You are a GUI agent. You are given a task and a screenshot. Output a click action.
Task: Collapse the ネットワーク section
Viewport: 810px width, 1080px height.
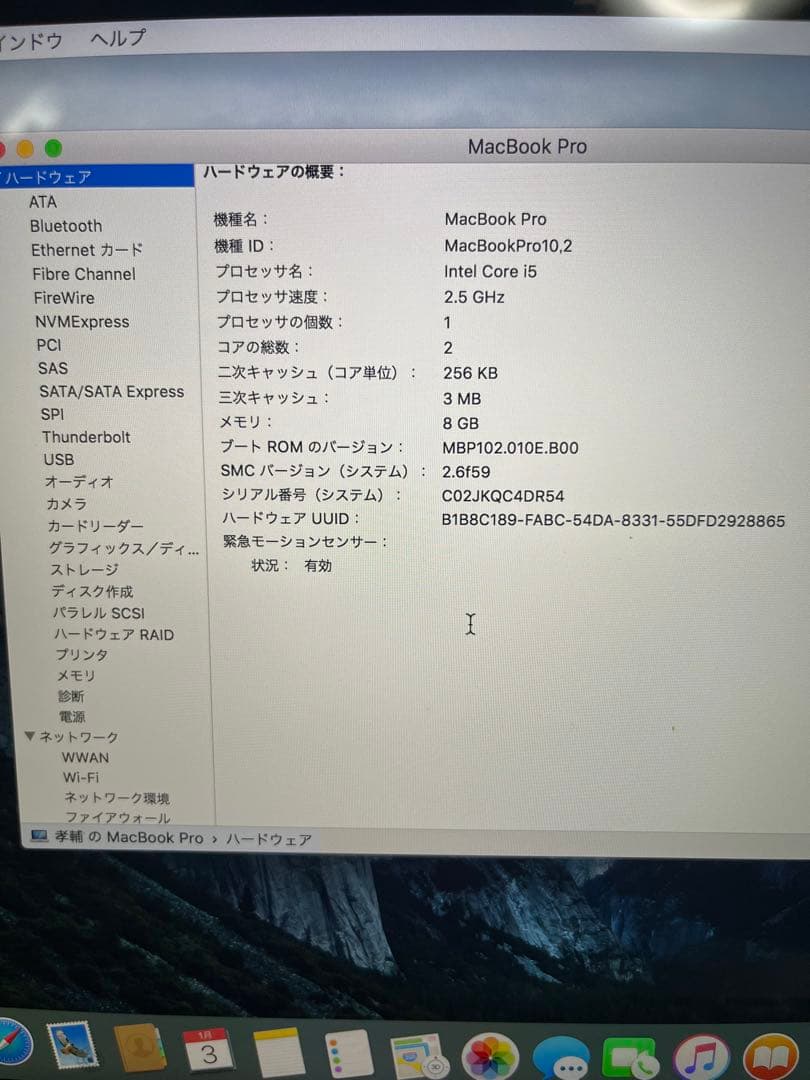[30, 737]
